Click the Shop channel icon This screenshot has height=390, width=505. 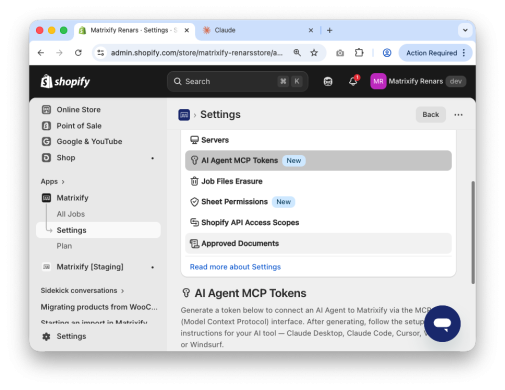46,158
